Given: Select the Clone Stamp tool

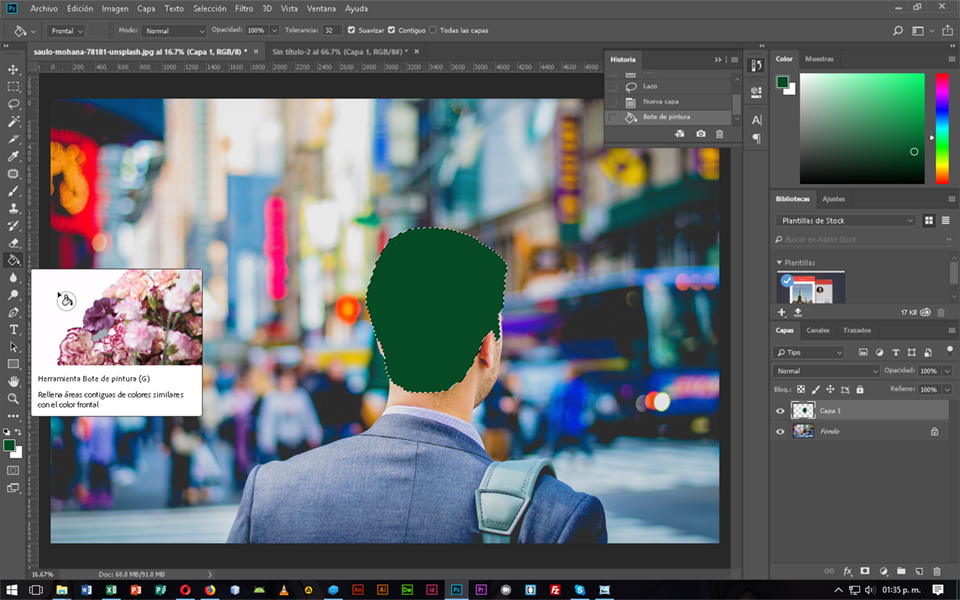Looking at the screenshot, I should (13, 208).
